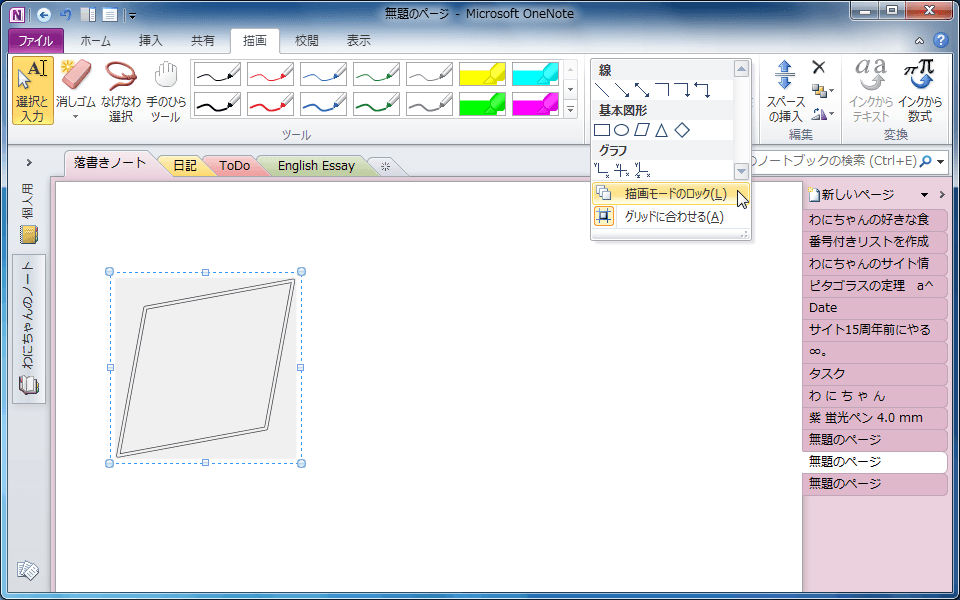Switch to the 表示 (View) ribbon tab
Viewport: 960px width, 600px height.
point(359,41)
